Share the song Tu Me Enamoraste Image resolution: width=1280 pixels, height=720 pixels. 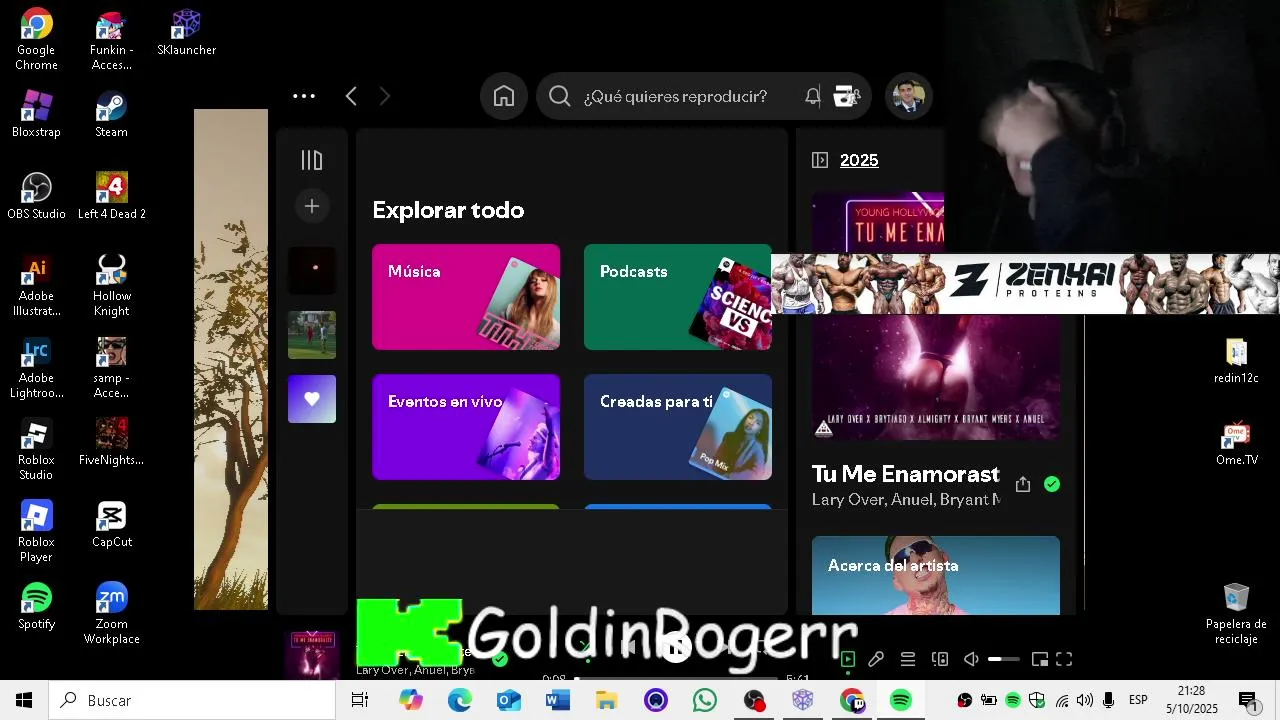[1022, 484]
